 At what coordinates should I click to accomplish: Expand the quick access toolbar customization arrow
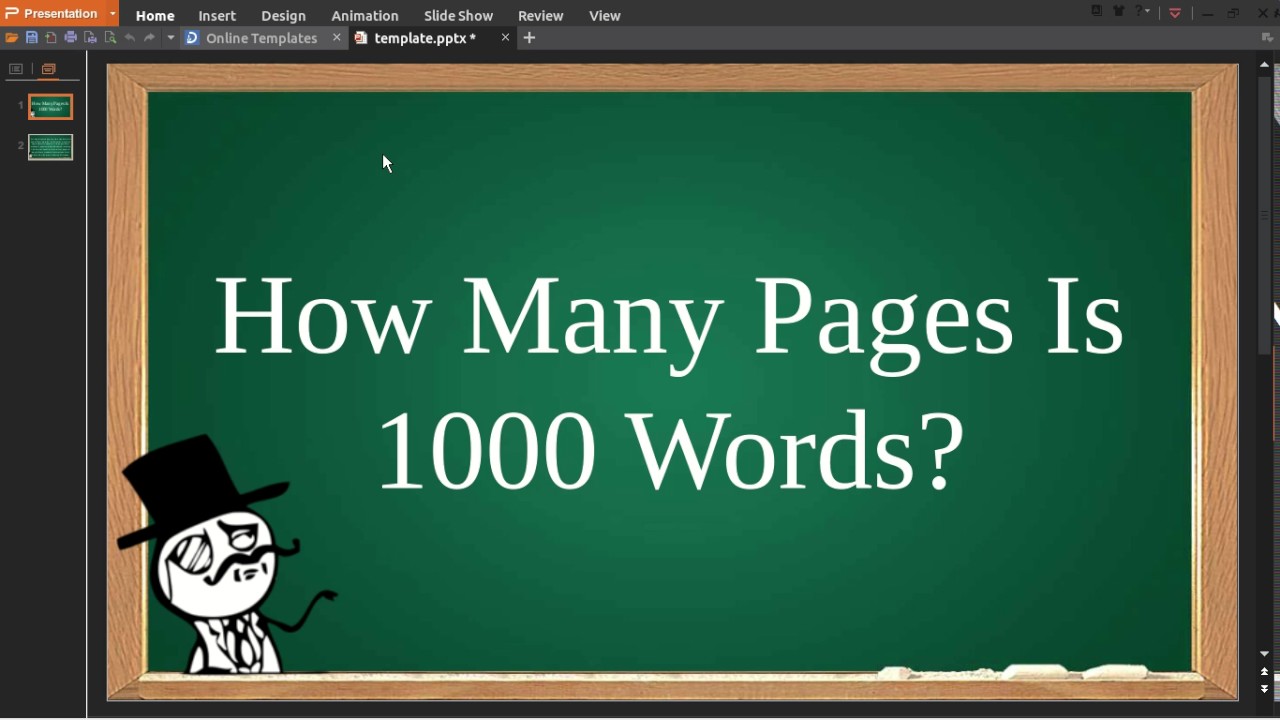coord(170,37)
